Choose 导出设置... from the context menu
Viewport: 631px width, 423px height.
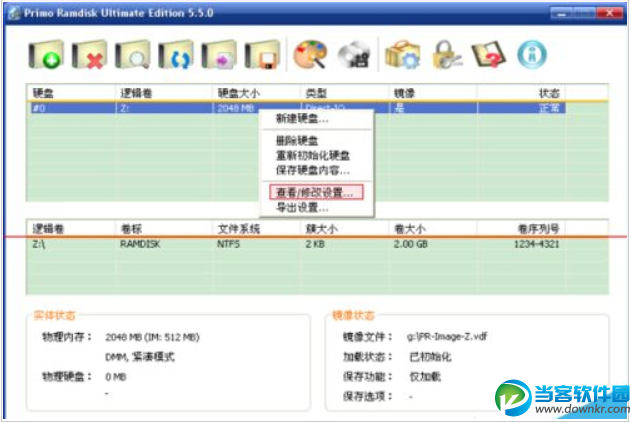302,208
